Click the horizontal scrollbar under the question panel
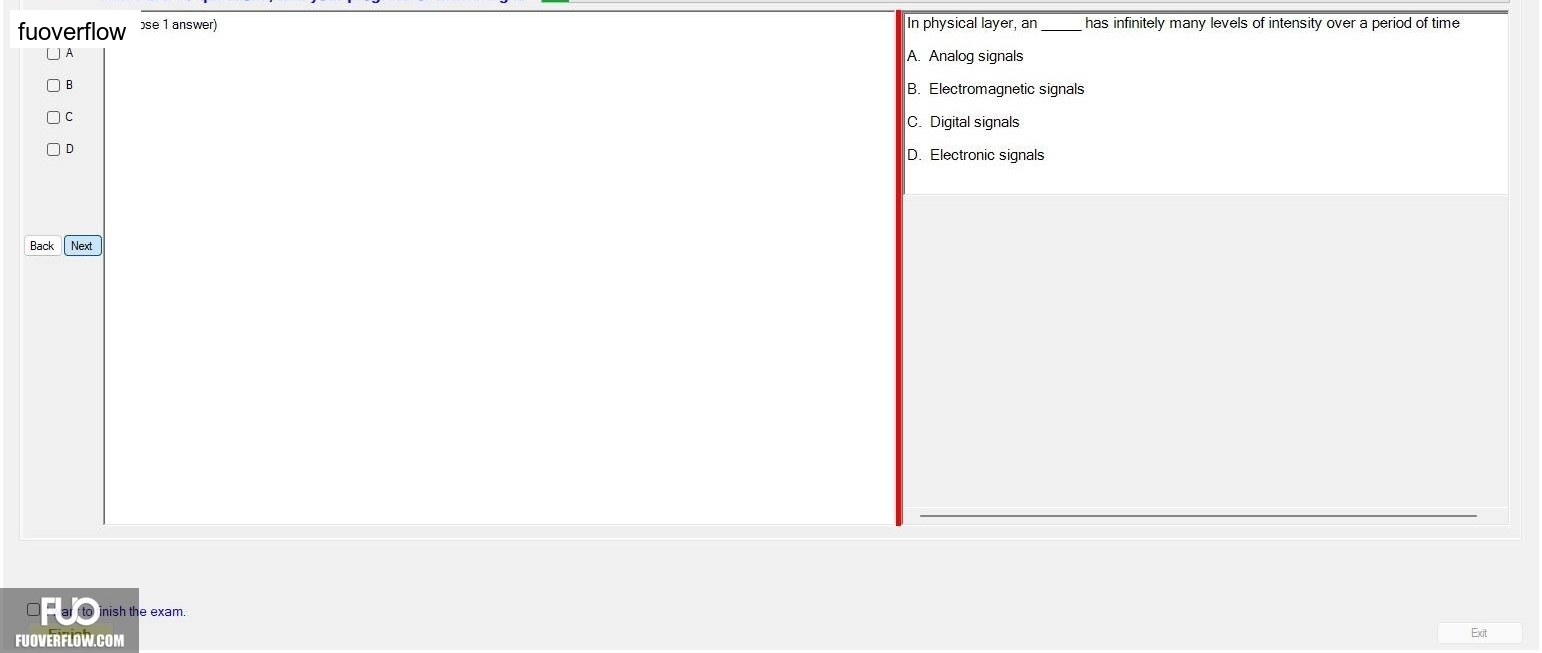This screenshot has width=1542, height=653. 1198,516
